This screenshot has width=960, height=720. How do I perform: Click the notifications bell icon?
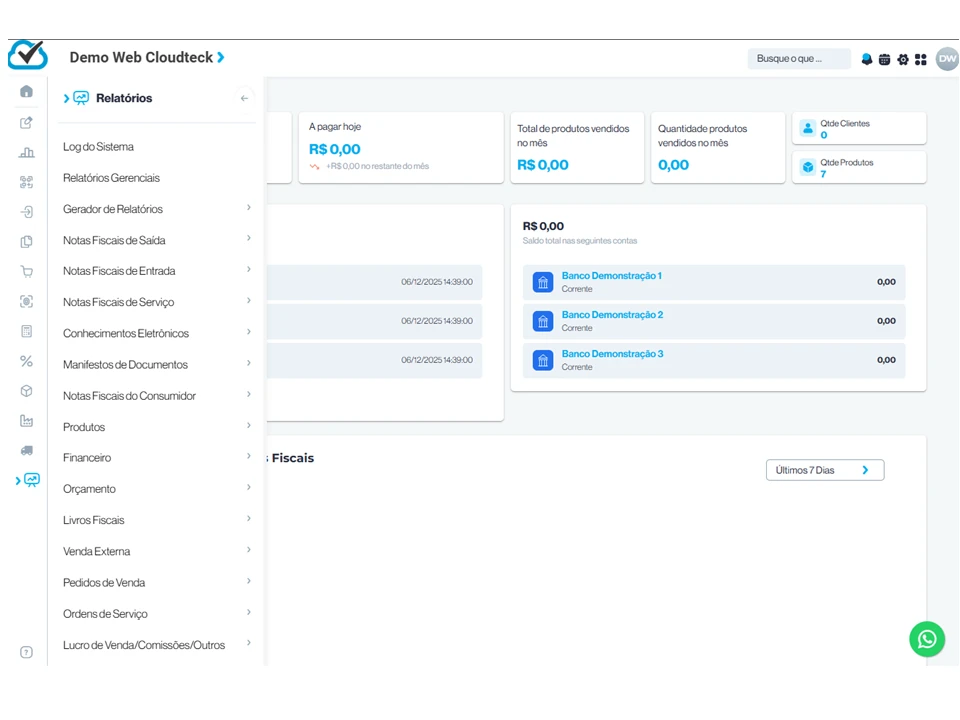(x=867, y=59)
